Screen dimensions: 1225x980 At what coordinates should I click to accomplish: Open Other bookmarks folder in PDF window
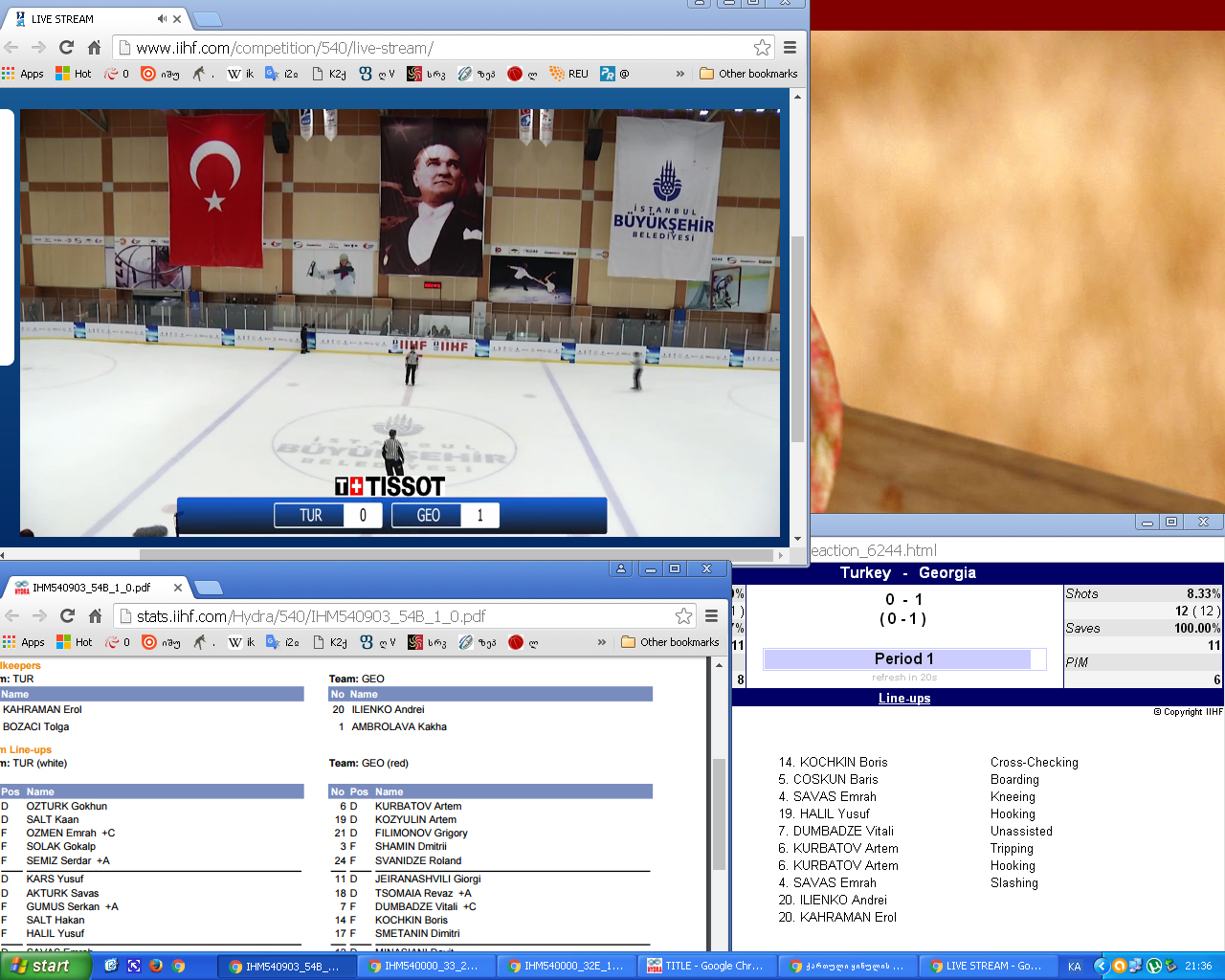pyautogui.click(x=670, y=642)
